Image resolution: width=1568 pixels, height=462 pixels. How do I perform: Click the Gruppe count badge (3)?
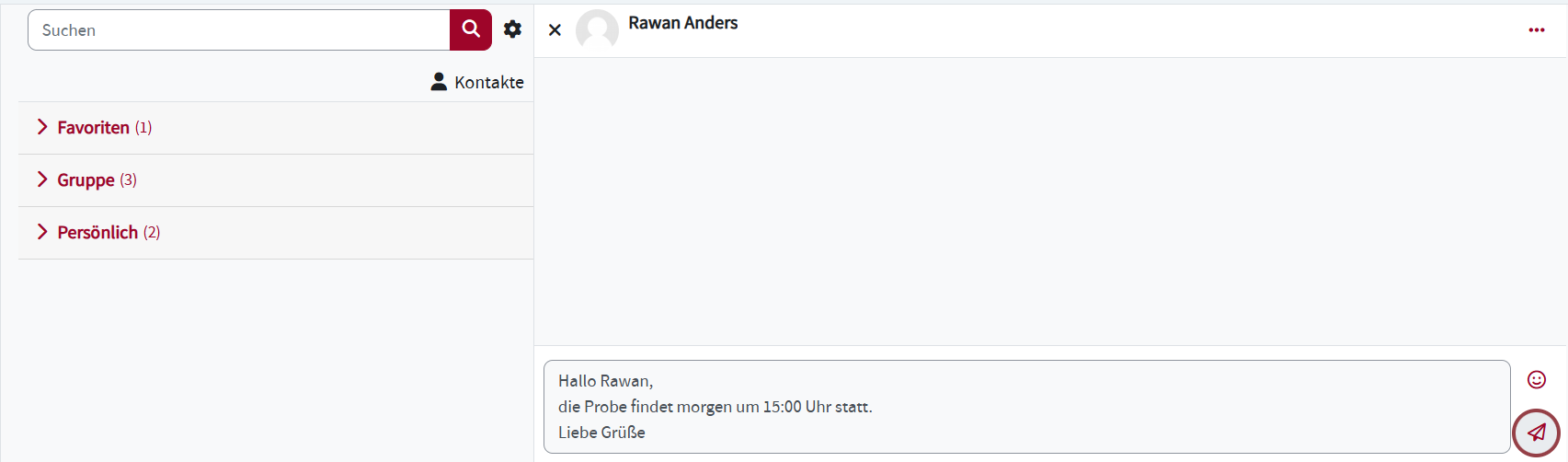point(128,180)
